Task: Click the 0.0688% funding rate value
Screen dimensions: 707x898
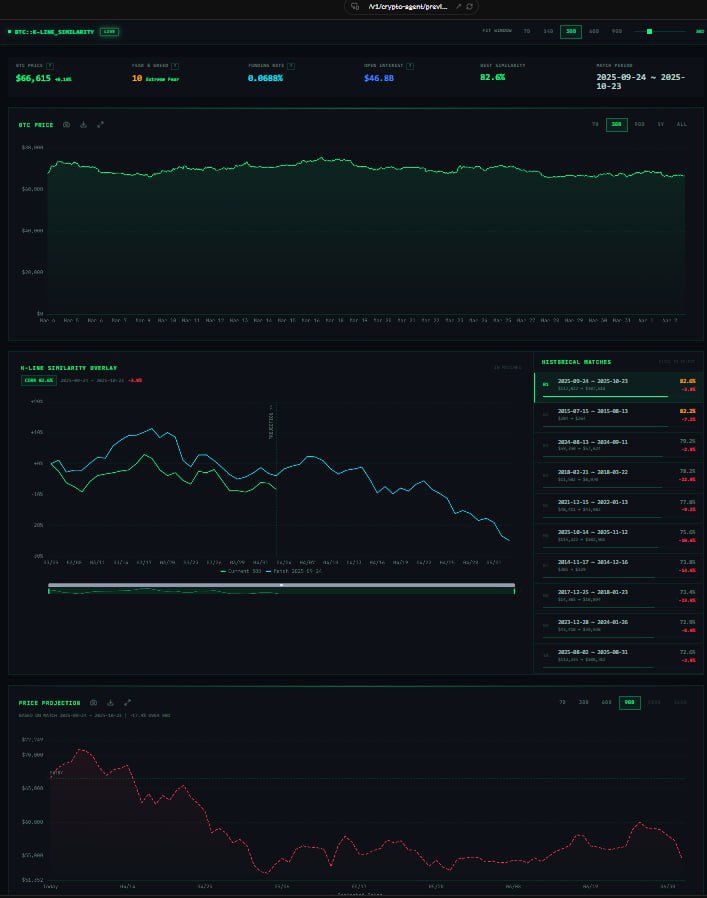Action: point(265,78)
